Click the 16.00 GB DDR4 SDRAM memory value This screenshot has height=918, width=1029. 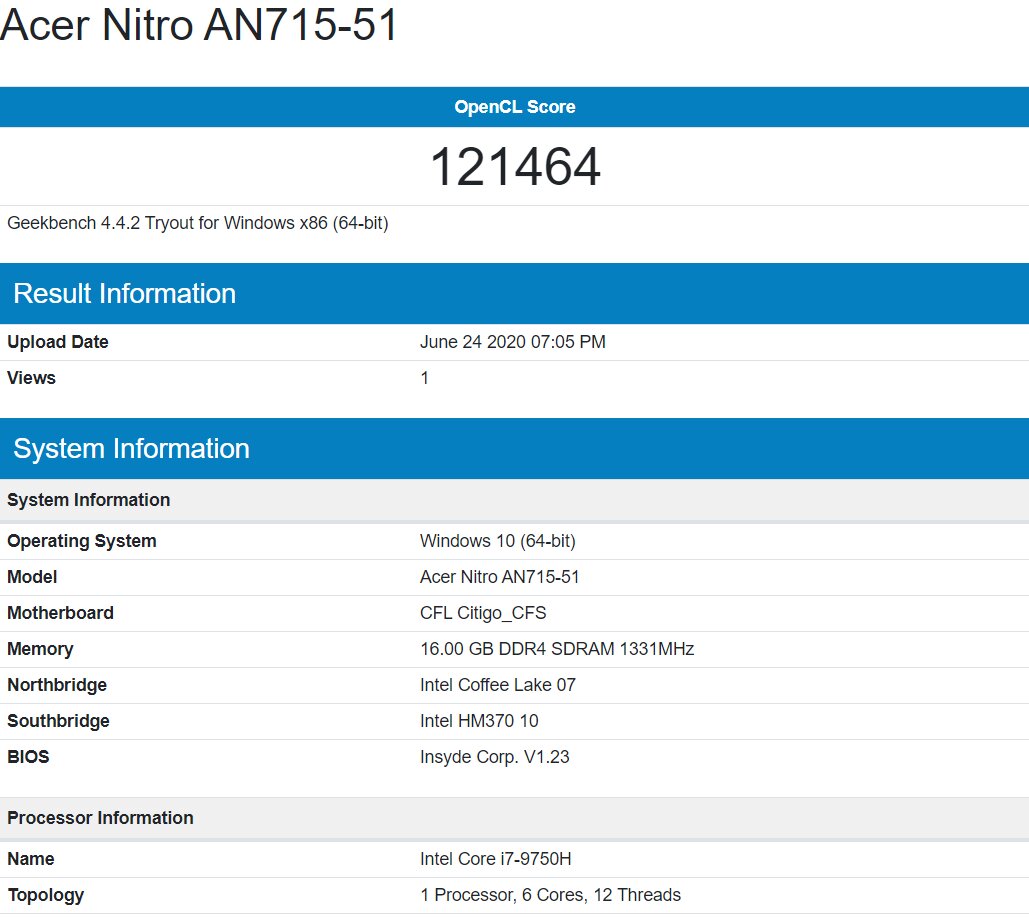[x=556, y=649]
